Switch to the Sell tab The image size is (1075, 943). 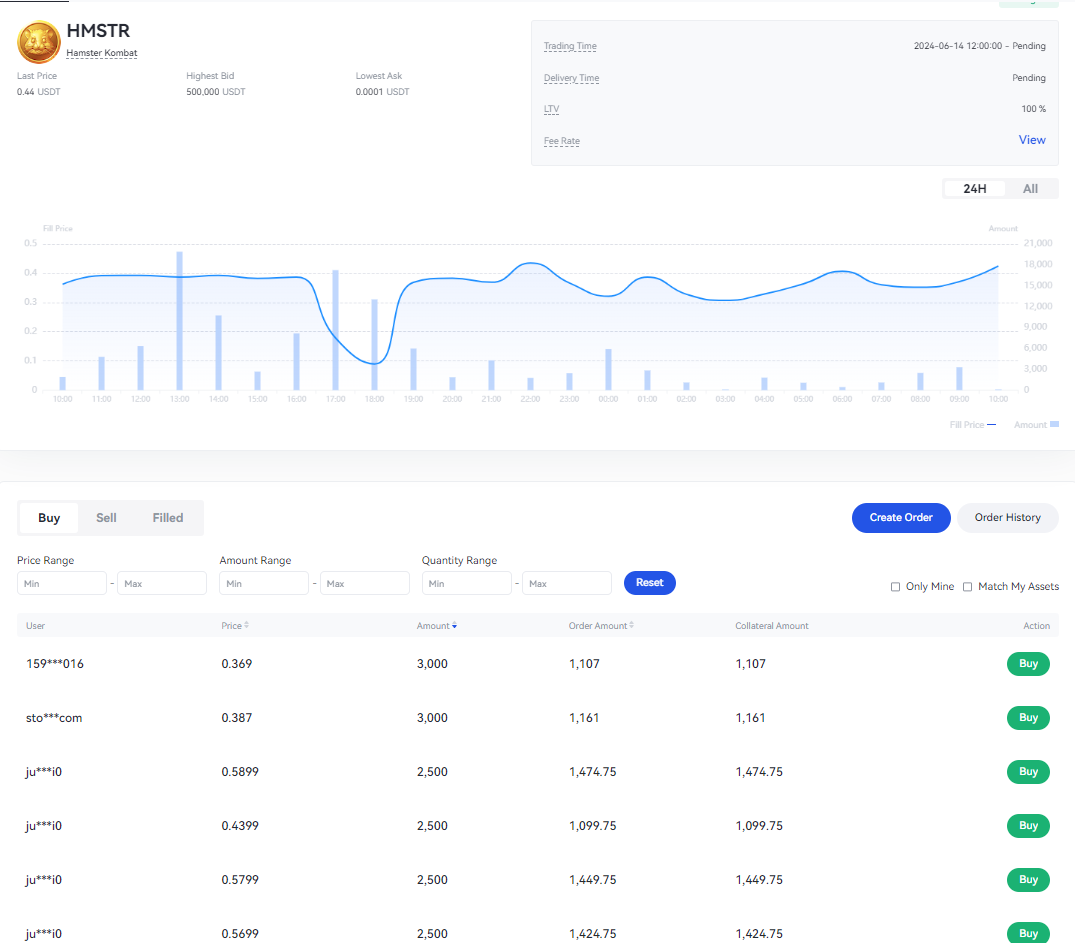tap(106, 518)
